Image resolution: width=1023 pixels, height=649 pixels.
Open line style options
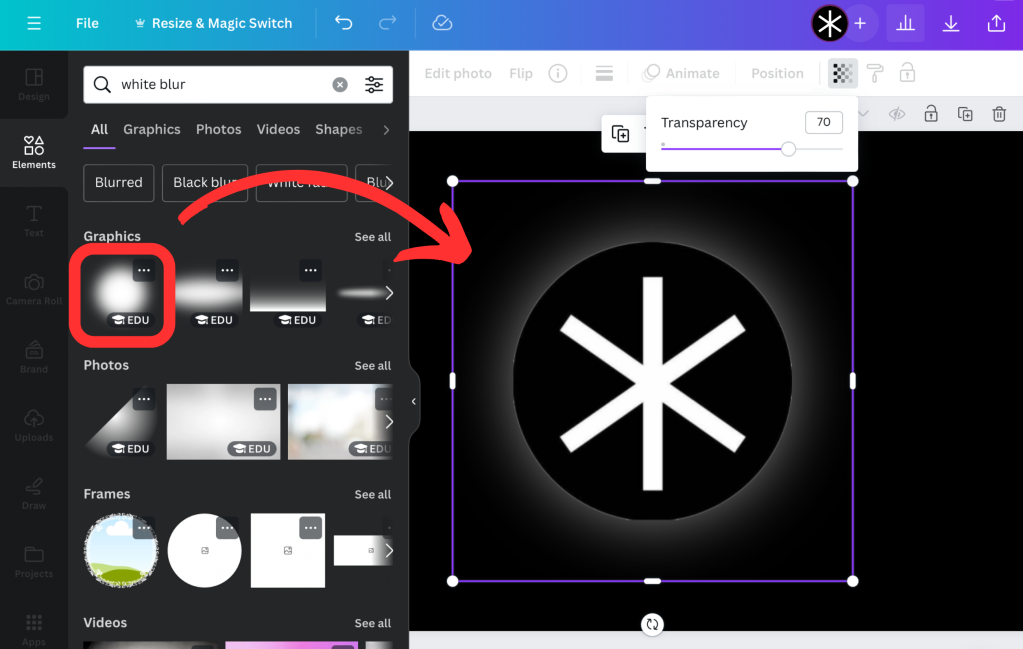[604, 74]
